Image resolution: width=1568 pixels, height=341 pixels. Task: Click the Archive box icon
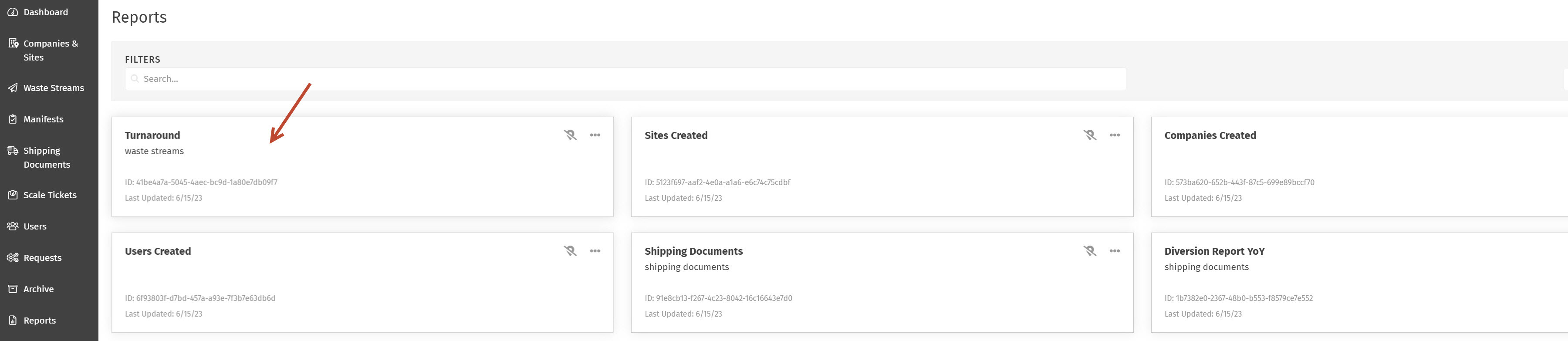pos(12,289)
